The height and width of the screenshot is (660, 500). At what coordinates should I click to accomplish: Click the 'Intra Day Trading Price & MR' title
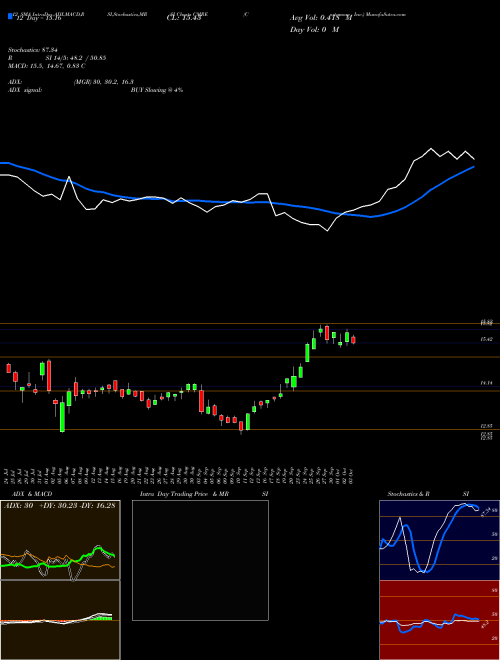[x=184, y=494]
